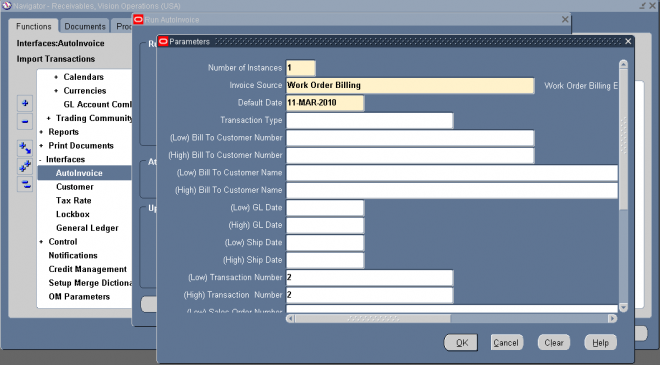Click the vertical scrollbar down arrow in Parameters
This screenshot has height=365, width=660.
click(x=623, y=308)
